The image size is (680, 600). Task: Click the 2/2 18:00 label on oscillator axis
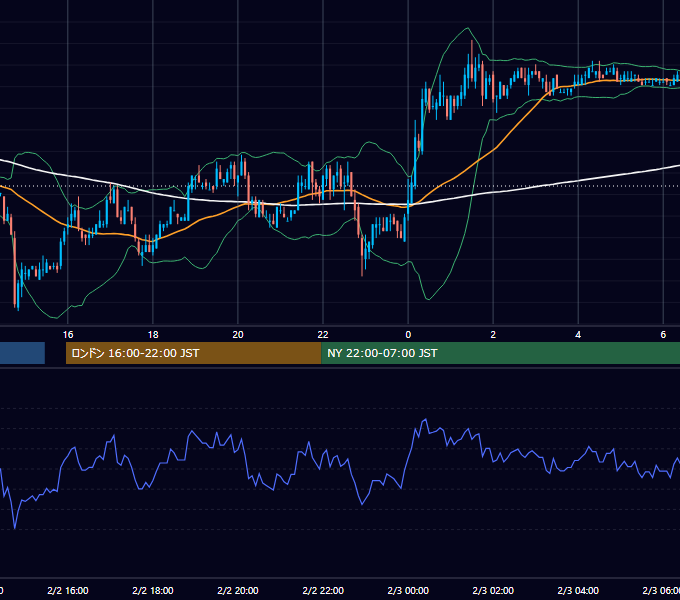coord(153,590)
